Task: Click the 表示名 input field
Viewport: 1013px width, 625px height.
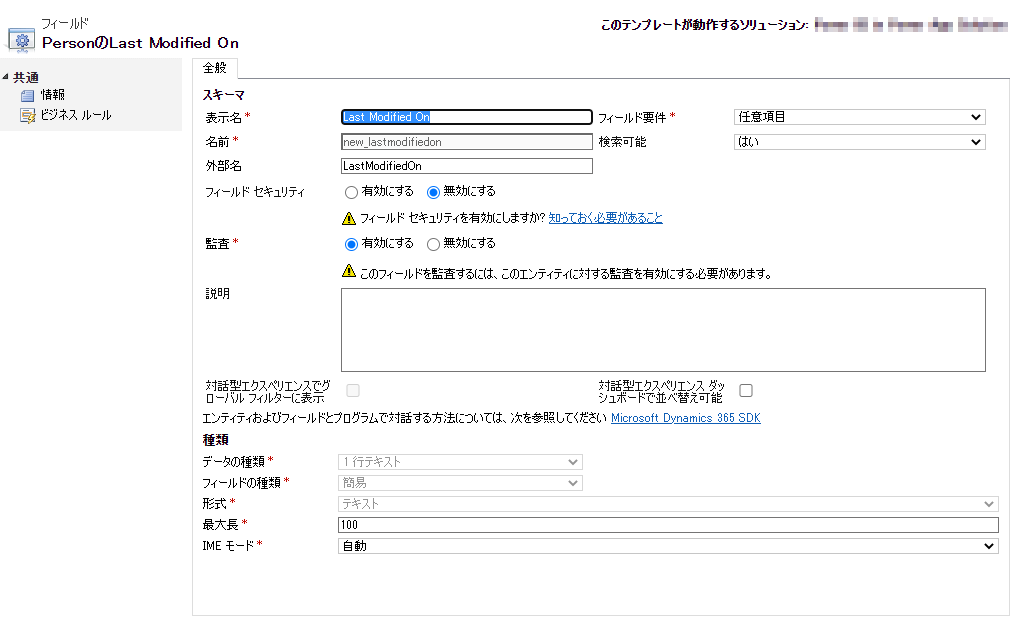Action: point(466,117)
